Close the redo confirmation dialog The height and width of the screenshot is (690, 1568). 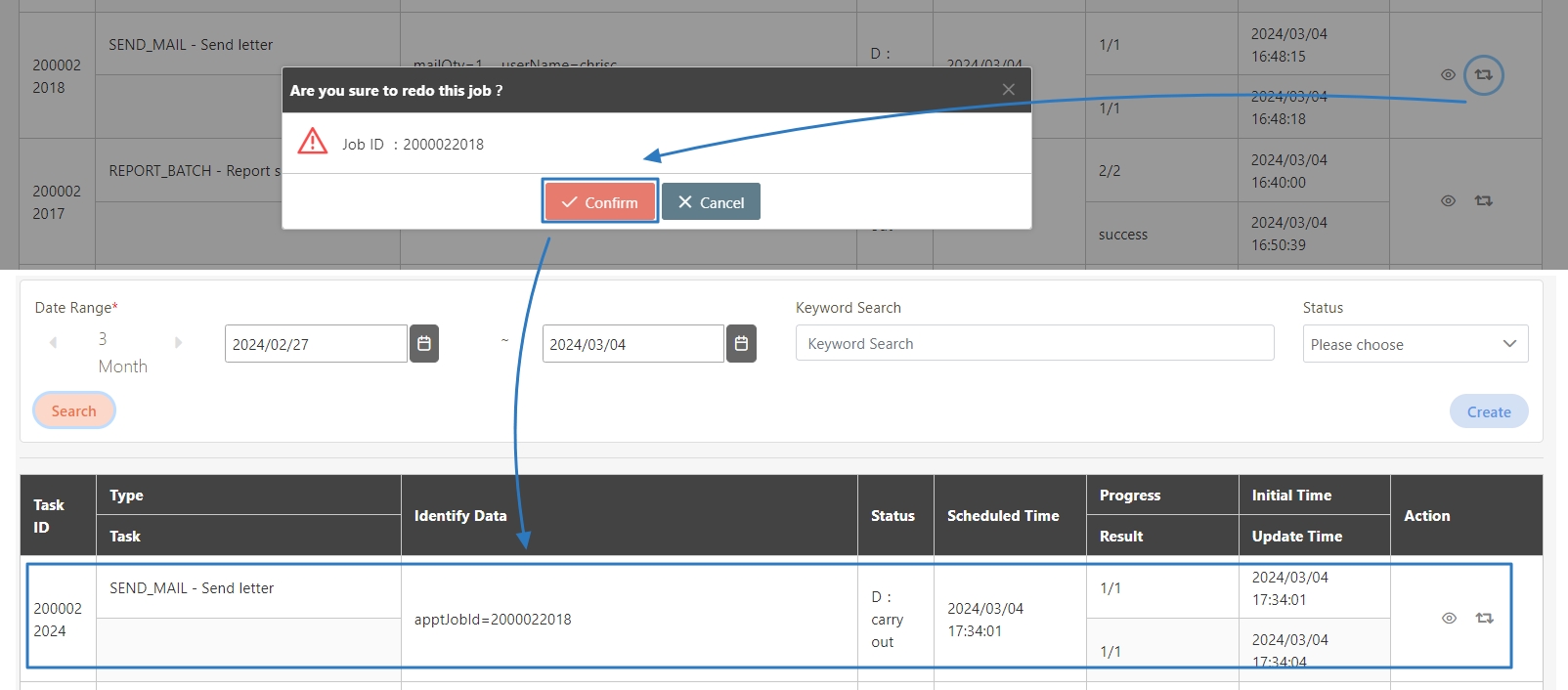click(x=1008, y=90)
